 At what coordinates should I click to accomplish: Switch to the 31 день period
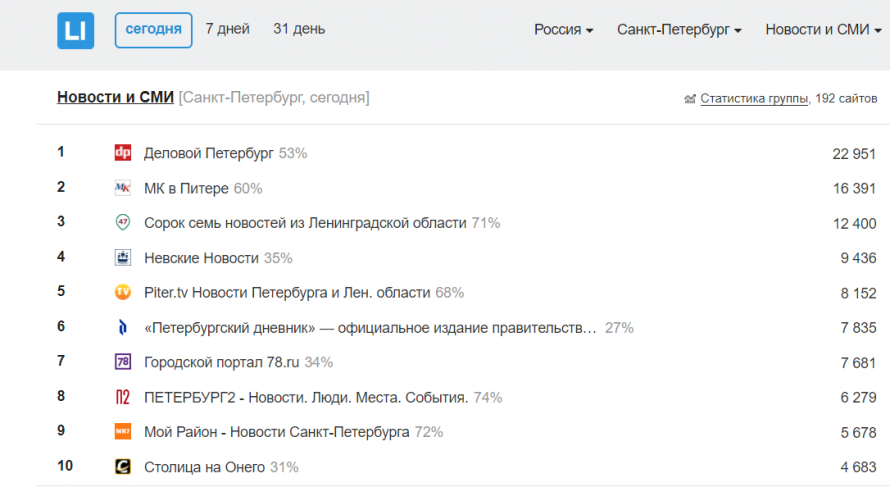[299, 29]
